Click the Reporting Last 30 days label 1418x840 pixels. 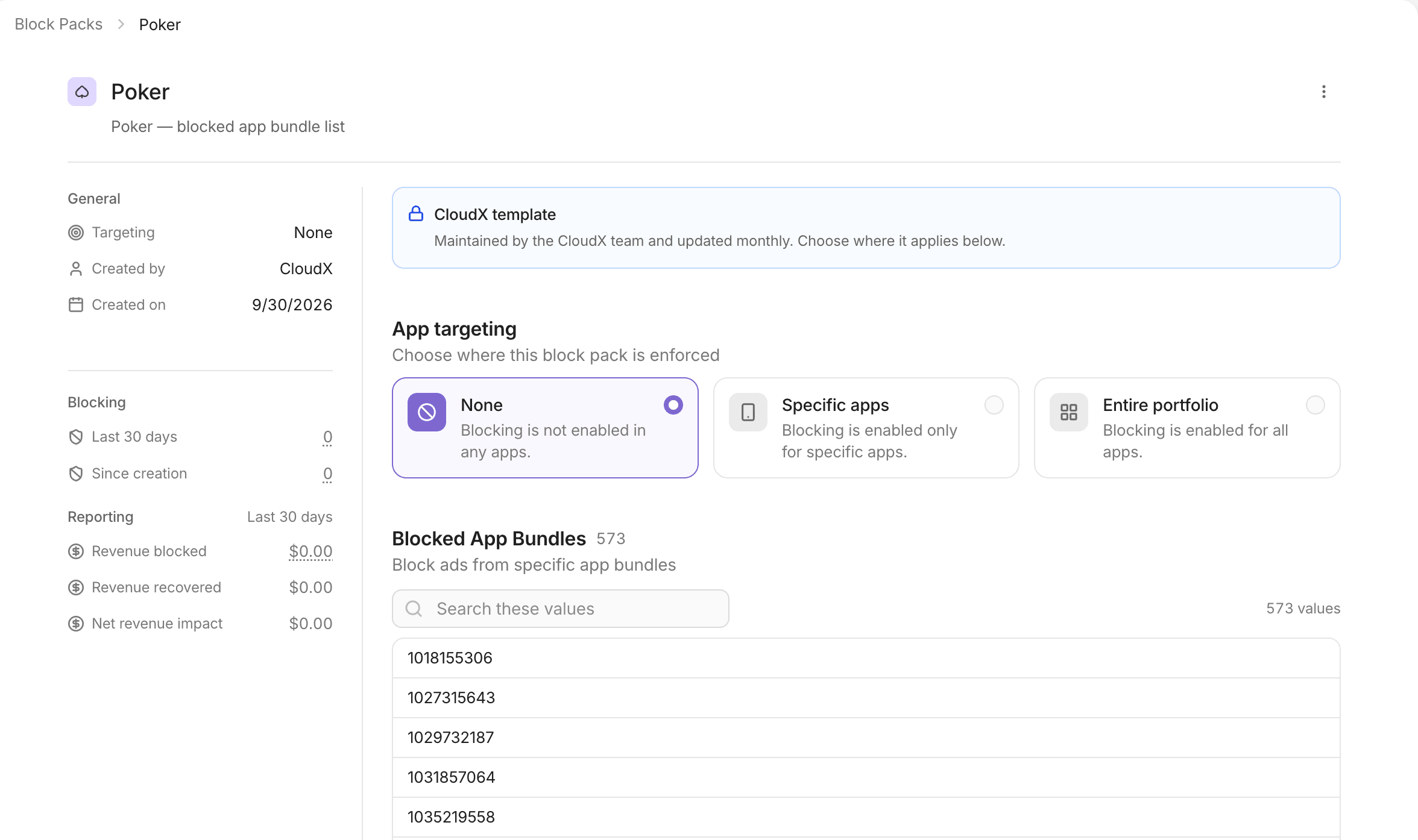pyautogui.click(x=289, y=517)
